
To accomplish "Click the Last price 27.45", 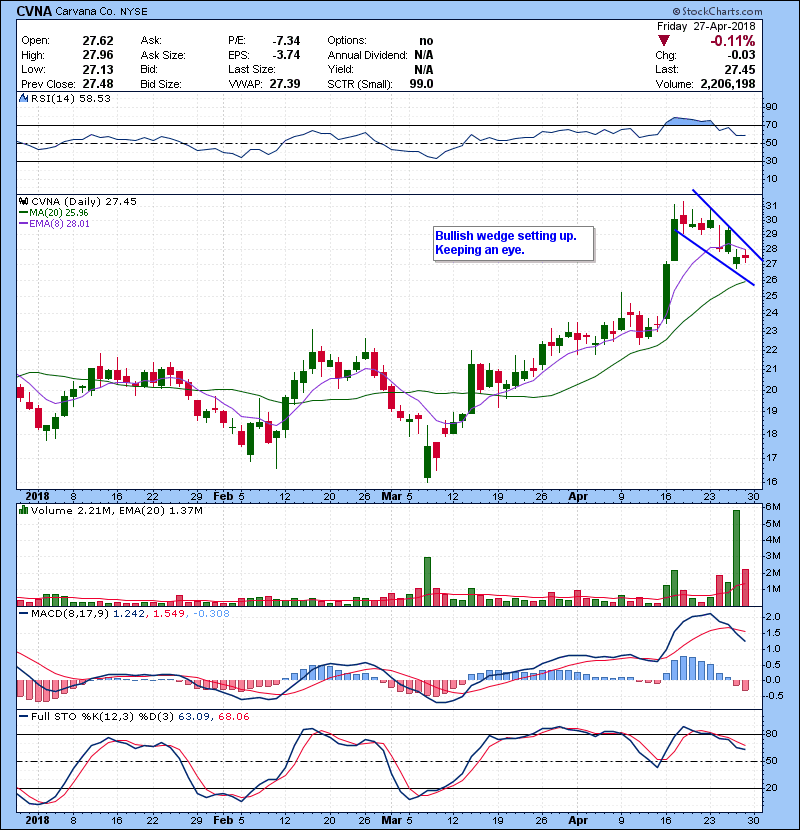I will (740, 69).
